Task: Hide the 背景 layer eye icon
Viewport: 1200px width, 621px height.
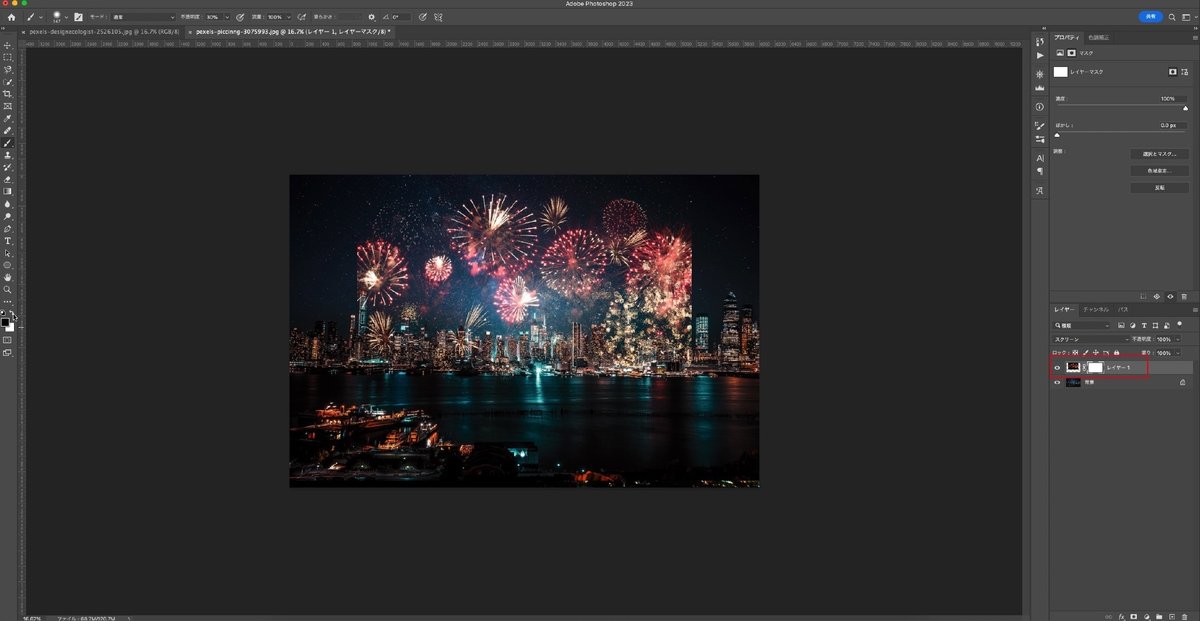Action: [x=1057, y=382]
